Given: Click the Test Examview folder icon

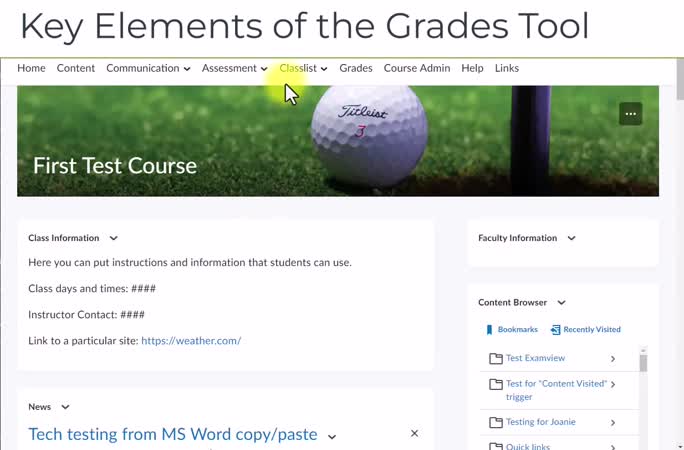Looking at the screenshot, I should tap(495, 358).
